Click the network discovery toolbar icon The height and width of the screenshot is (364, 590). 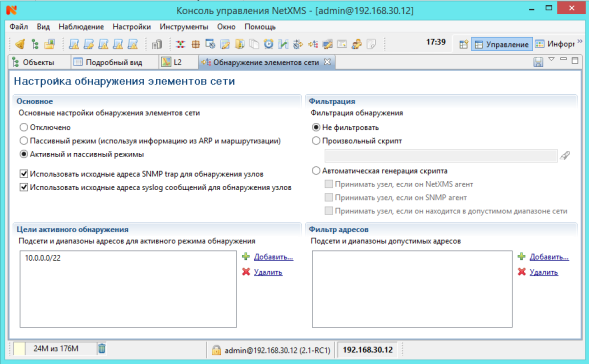(x=313, y=44)
